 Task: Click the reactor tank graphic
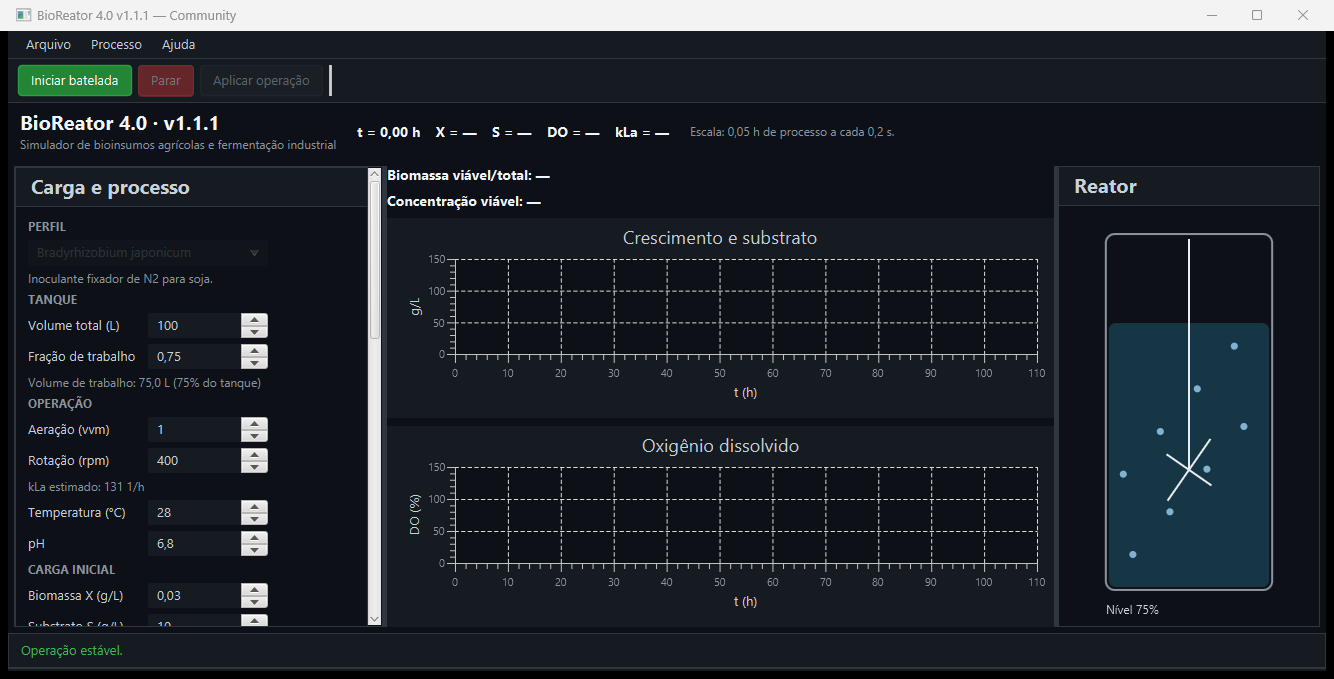coord(1188,412)
